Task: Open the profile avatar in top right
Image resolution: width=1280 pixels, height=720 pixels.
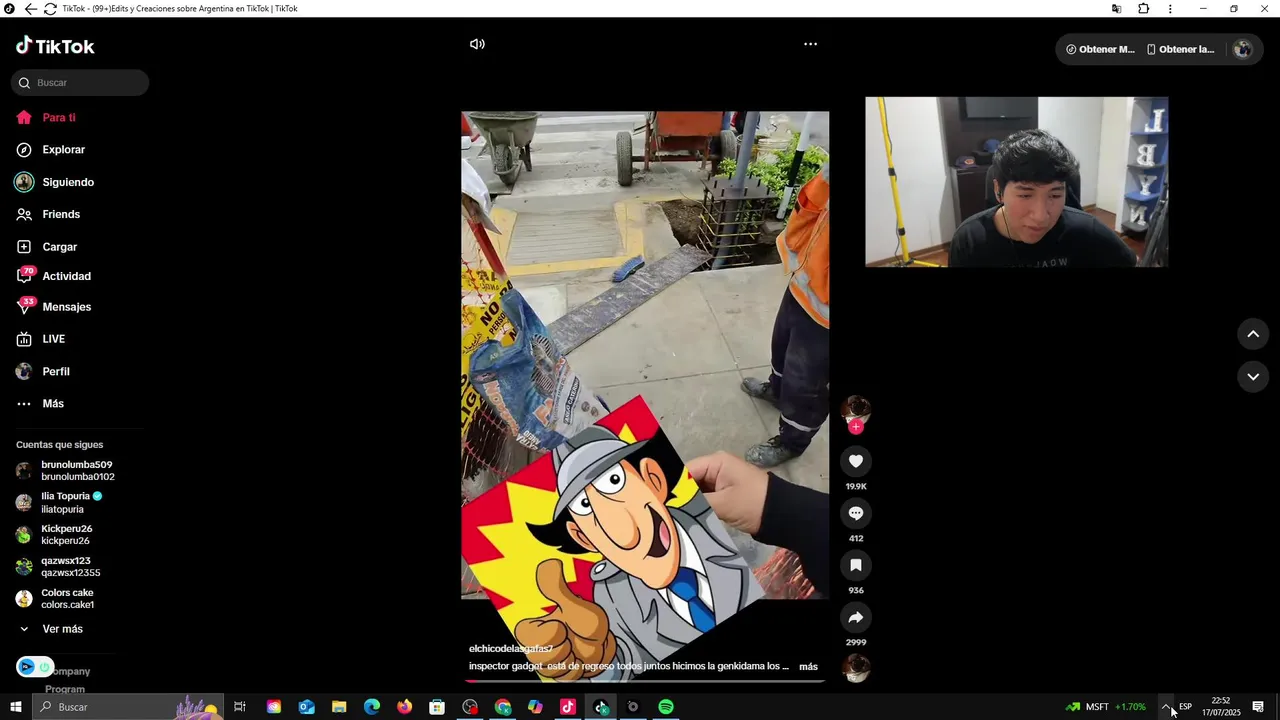Action: coord(1243,49)
